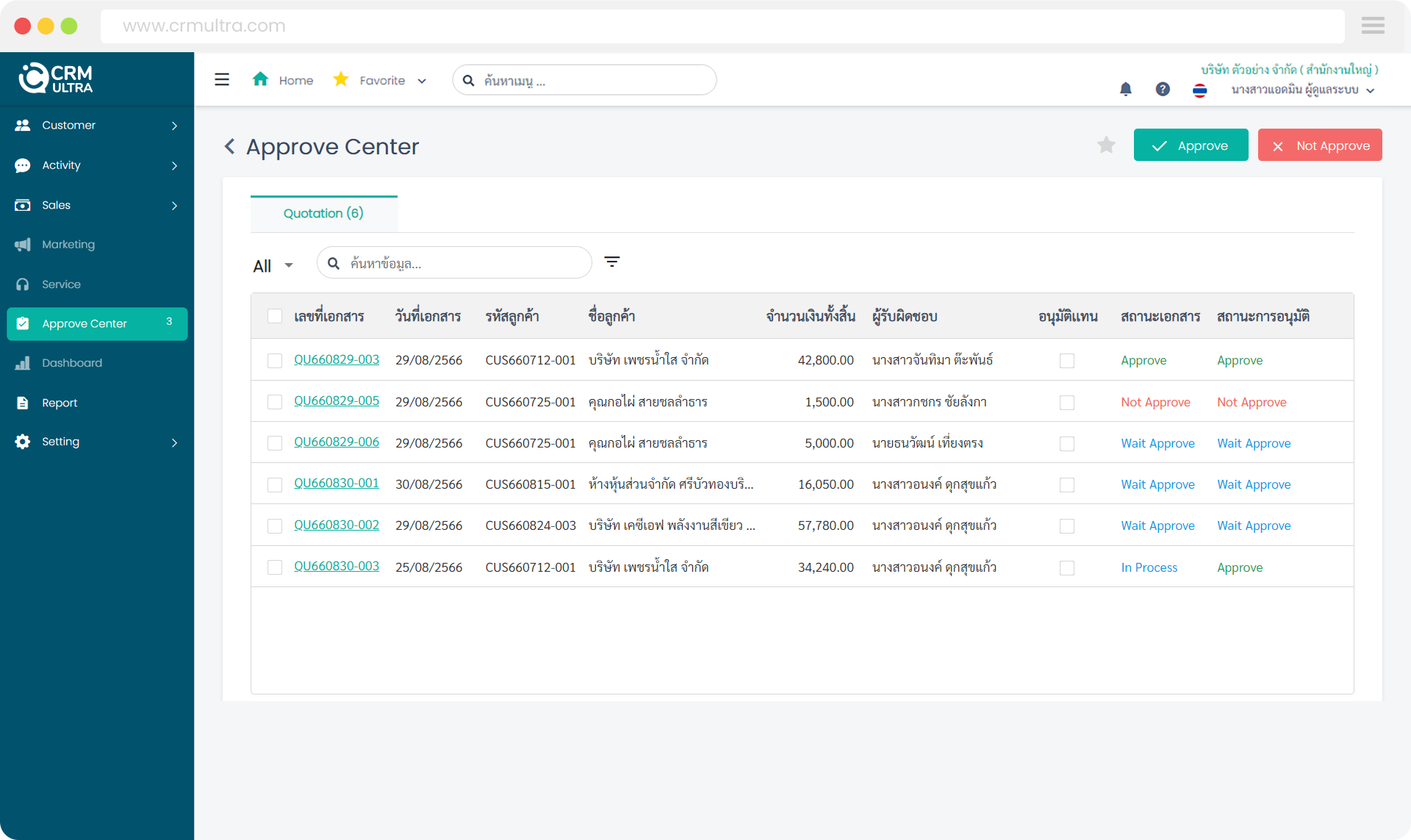Click the CRM Ultra logo

tap(57, 78)
